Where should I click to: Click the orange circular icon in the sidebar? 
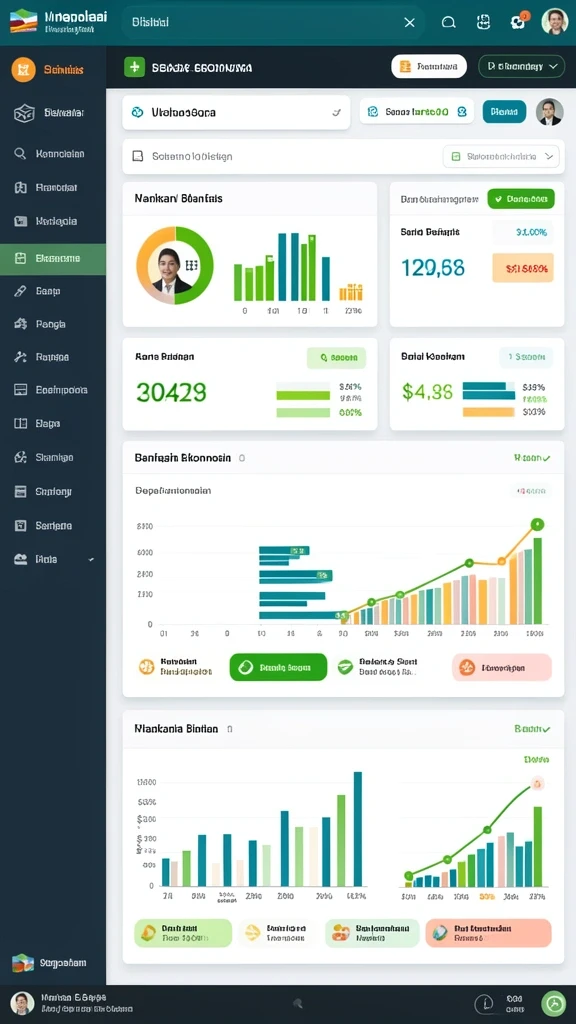click(24, 69)
